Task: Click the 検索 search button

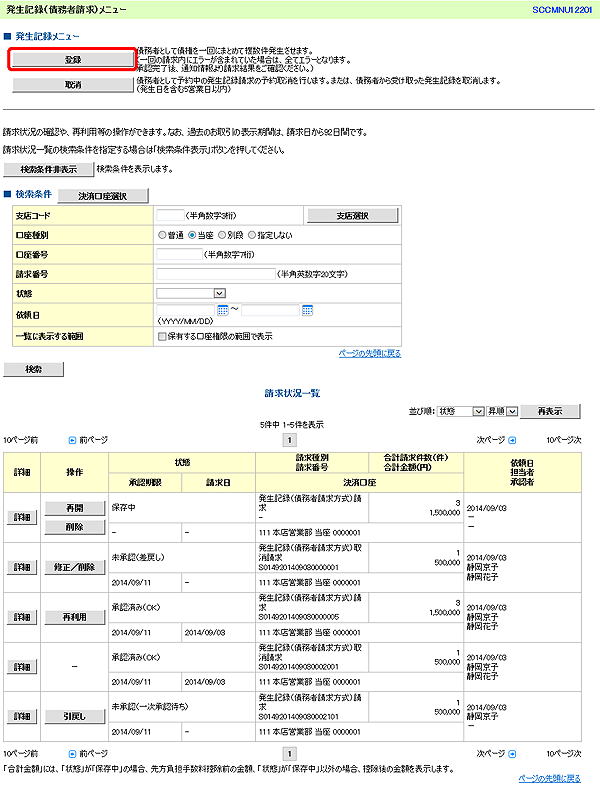Action: tap(33, 369)
